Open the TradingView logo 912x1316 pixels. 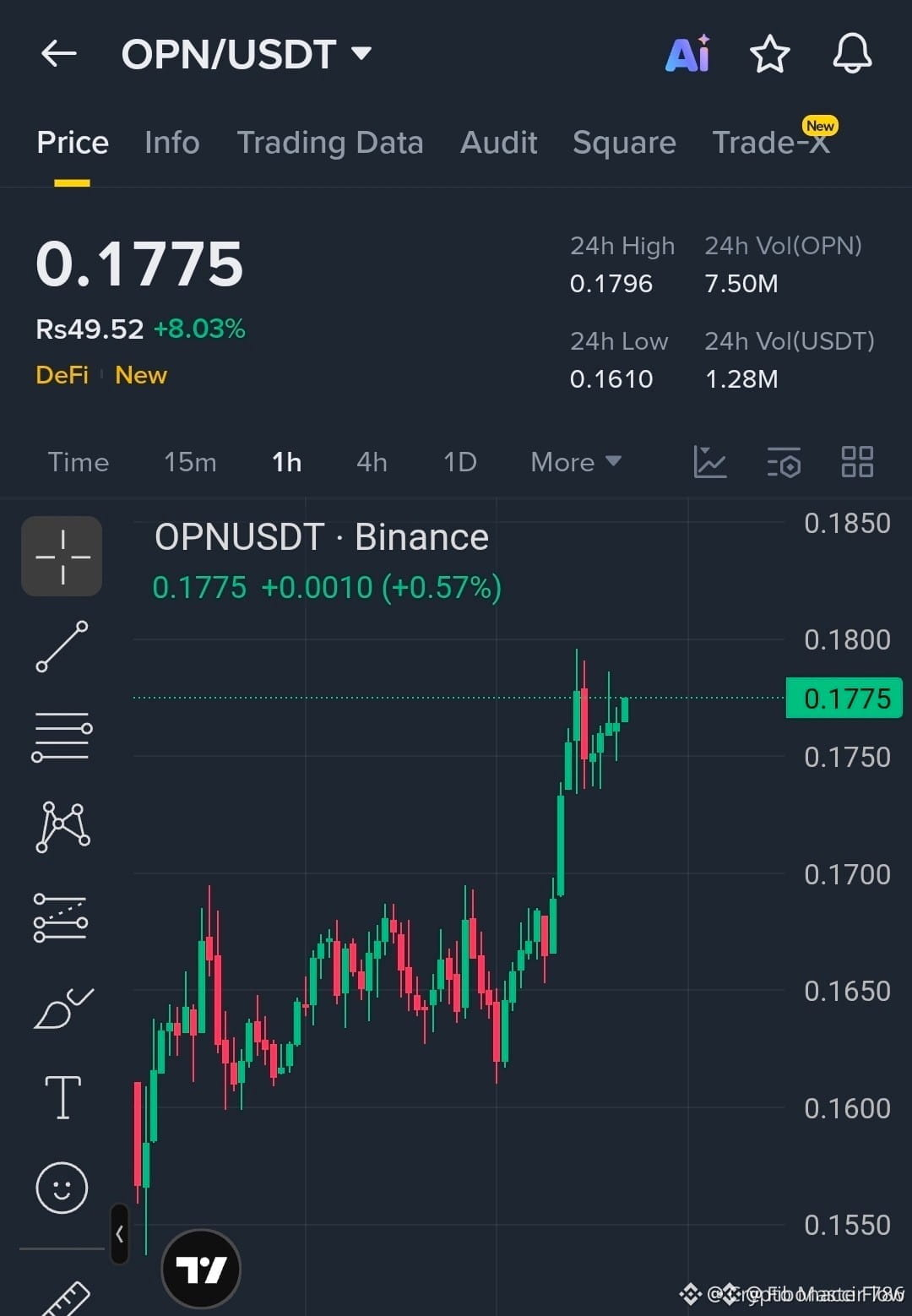click(x=201, y=1270)
